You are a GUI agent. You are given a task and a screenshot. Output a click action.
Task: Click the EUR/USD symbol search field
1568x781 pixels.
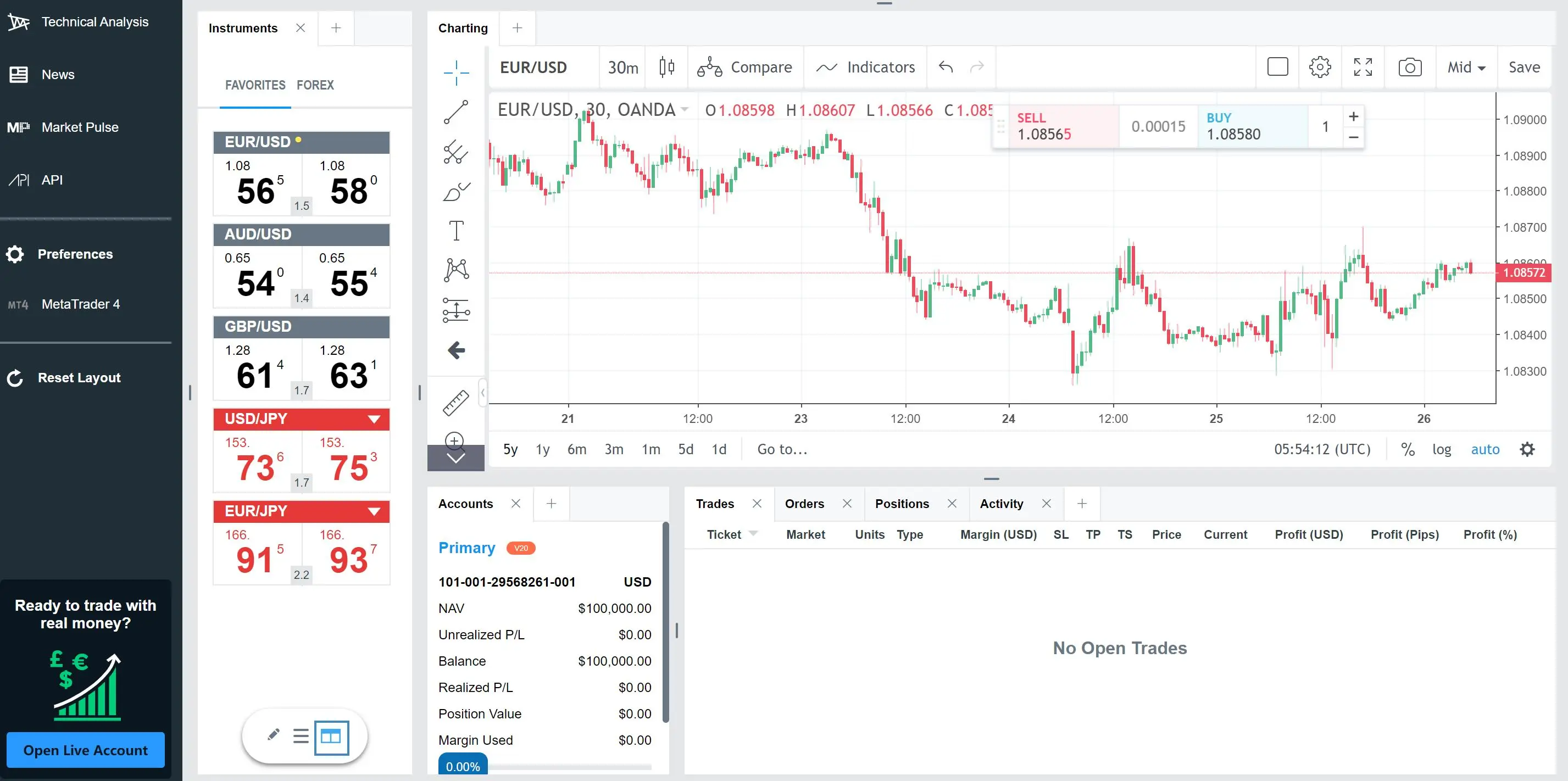[543, 67]
